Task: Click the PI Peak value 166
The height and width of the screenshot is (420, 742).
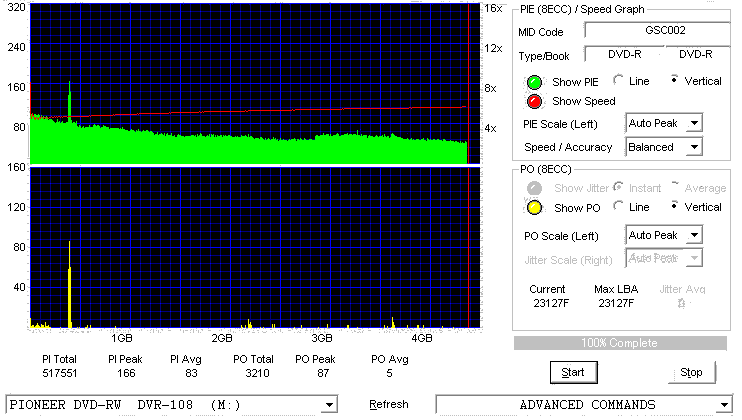Action: 126,373
